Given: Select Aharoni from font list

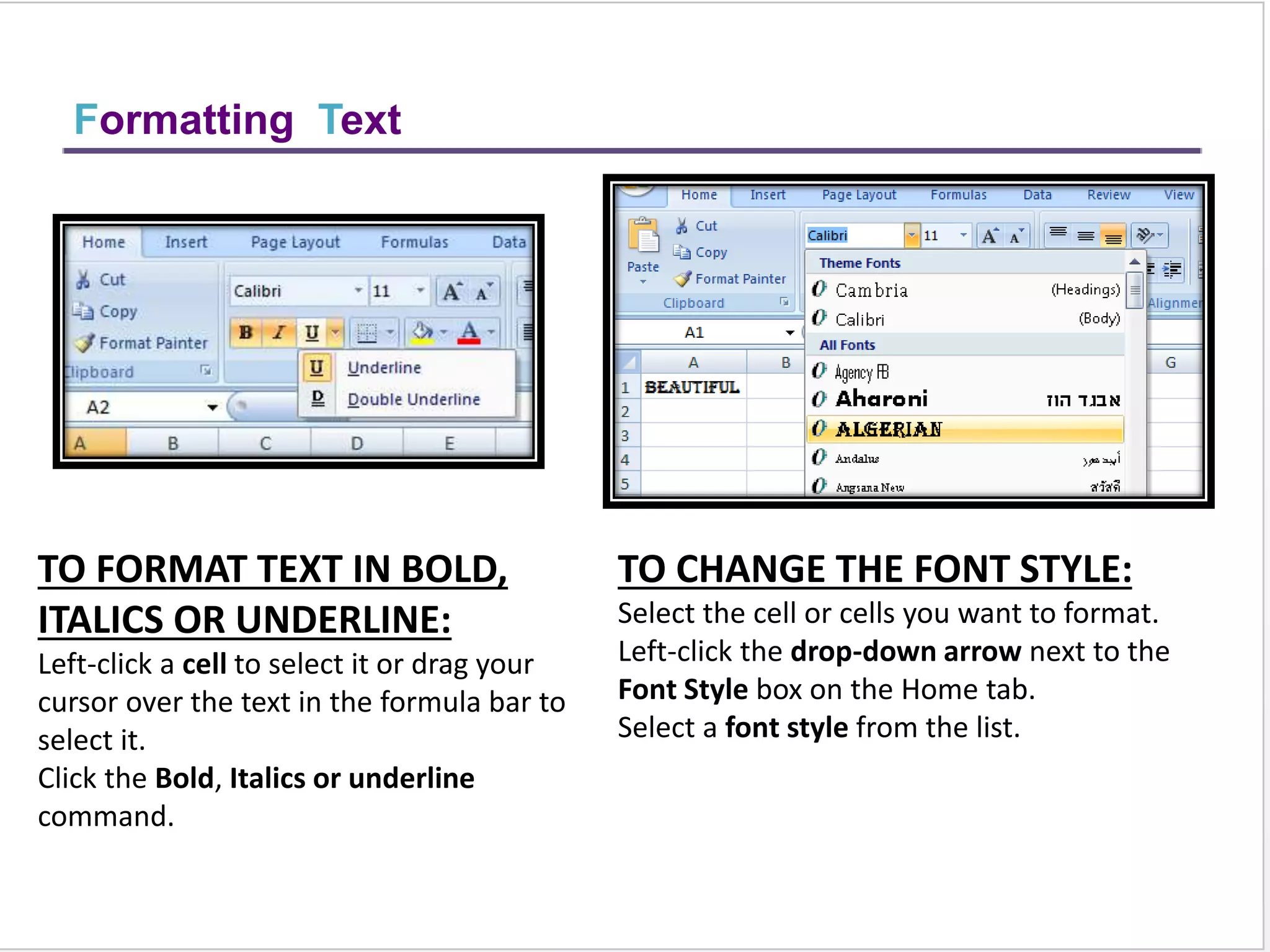Looking at the screenshot, I should coord(966,399).
